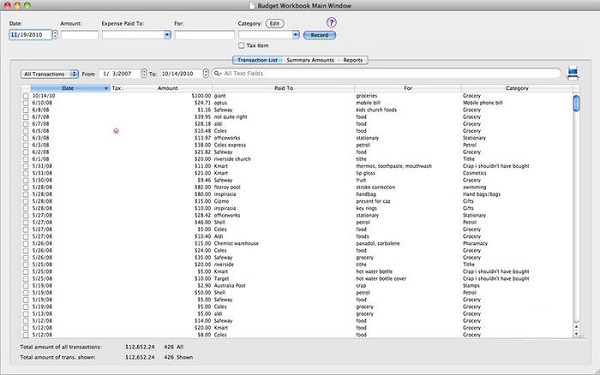The image size is (600, 375).
Task: Click the printer icon beside search field
Action: point(572,73)
